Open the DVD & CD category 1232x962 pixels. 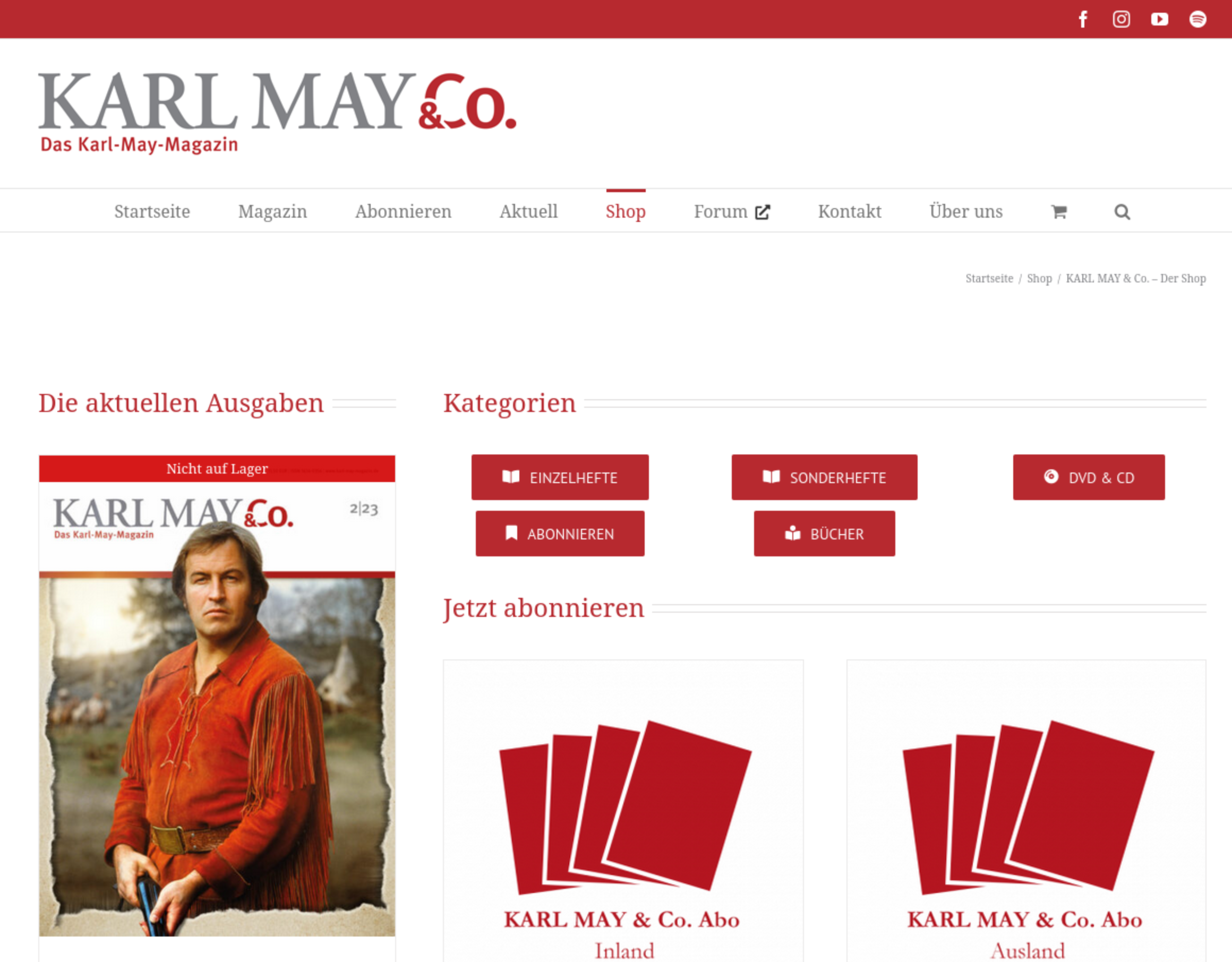click(x=1089, y=477)
